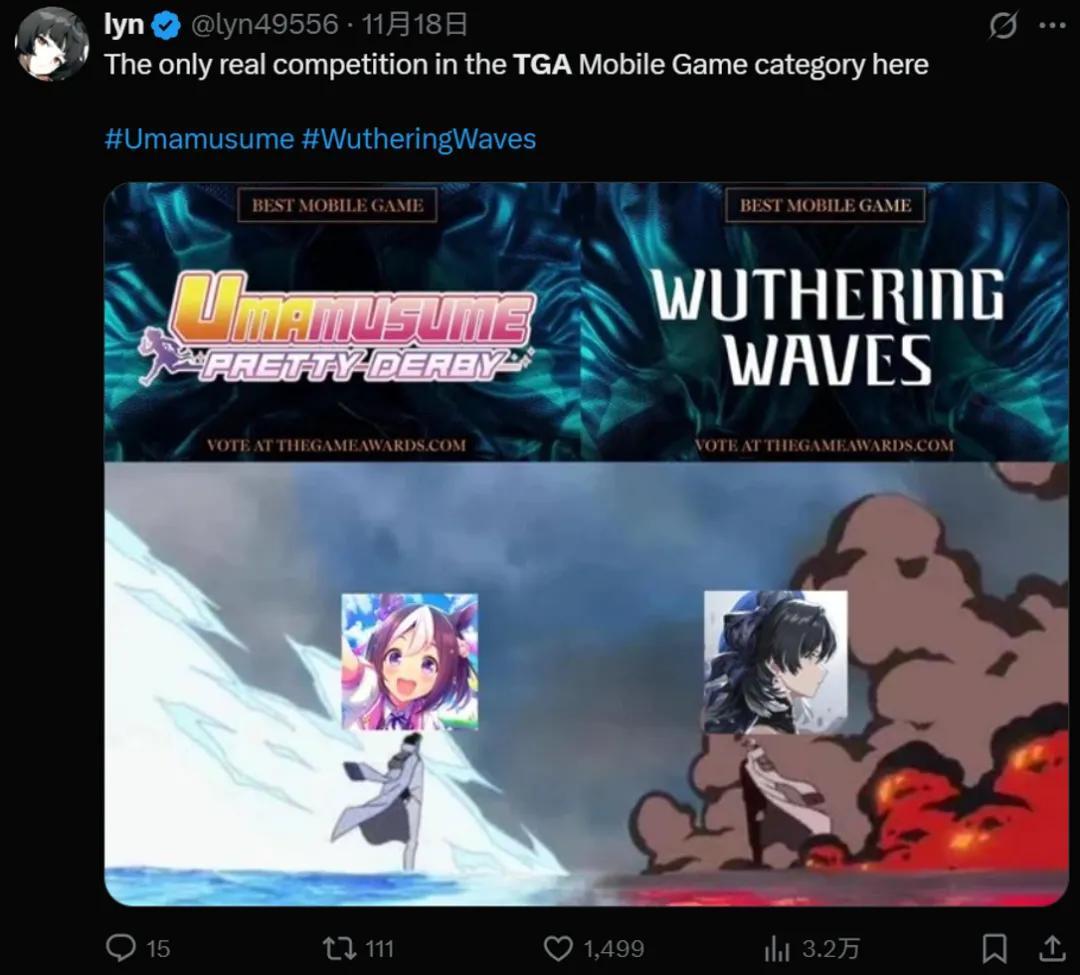Open the three-dot more options menu
Image resolution: width=1080 pixels, height=975 pixels.
tap(1052, 25)
